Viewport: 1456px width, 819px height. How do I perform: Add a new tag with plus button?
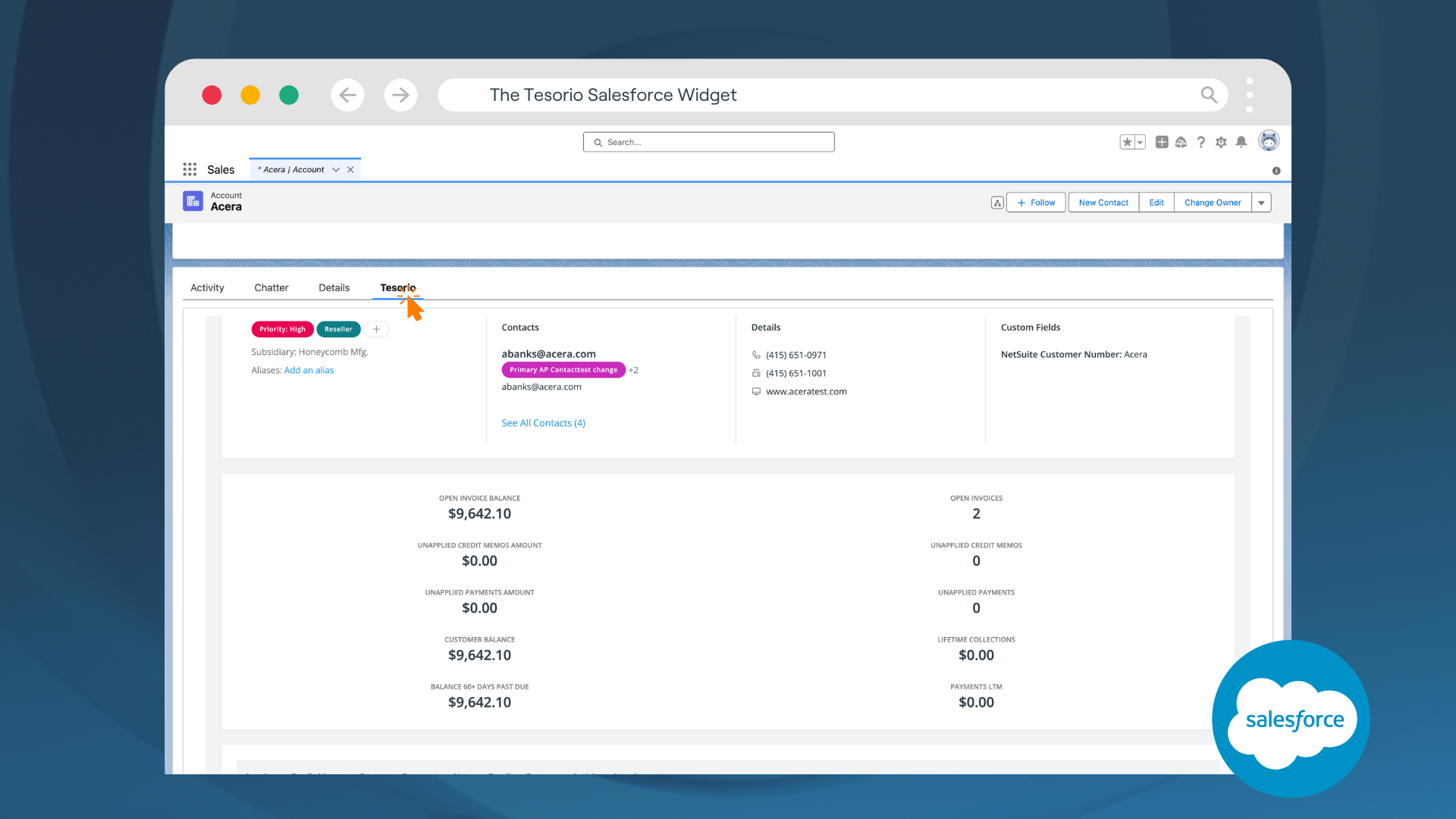(376, 329)
